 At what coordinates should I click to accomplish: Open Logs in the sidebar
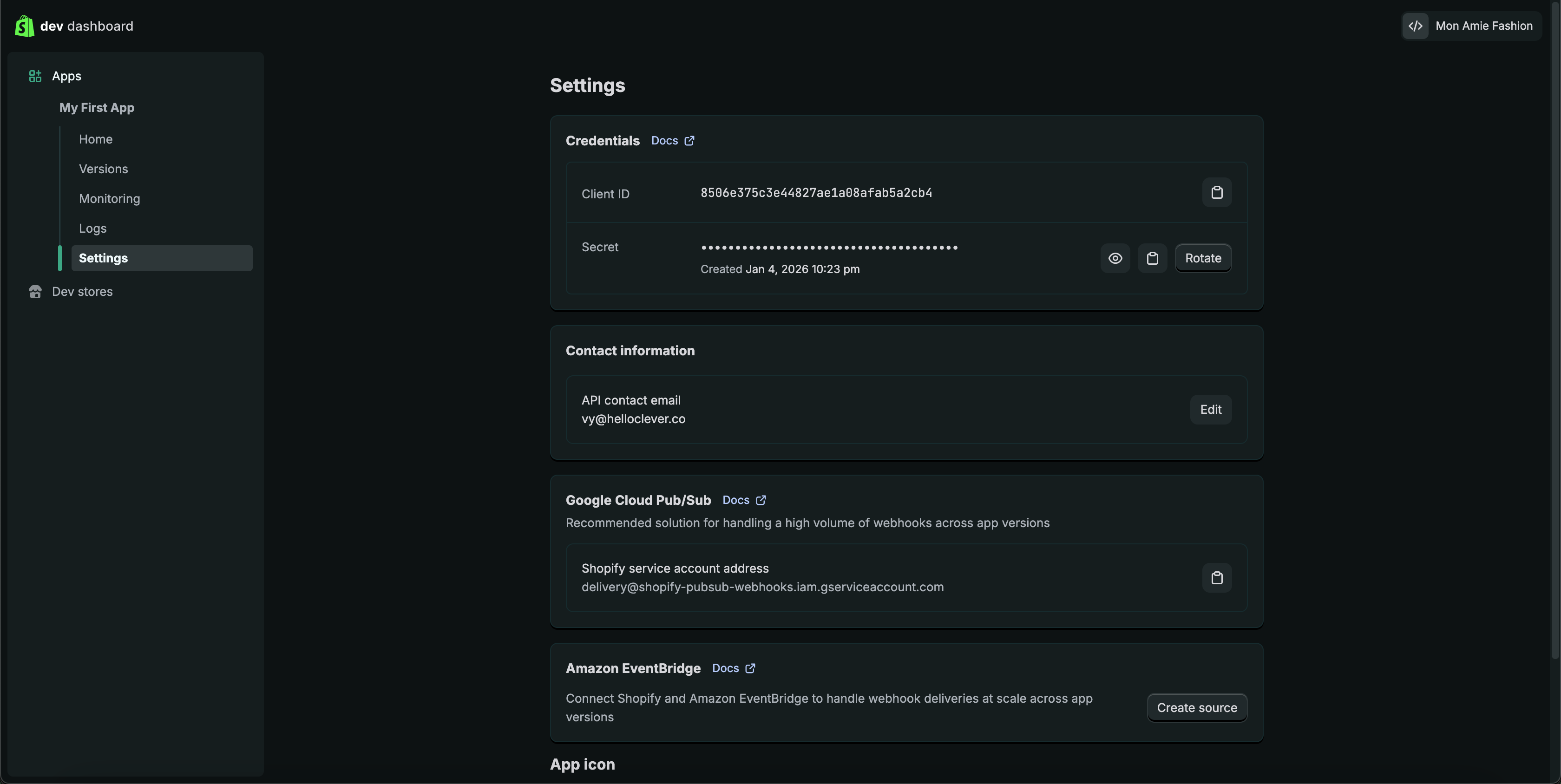[93, 229]
